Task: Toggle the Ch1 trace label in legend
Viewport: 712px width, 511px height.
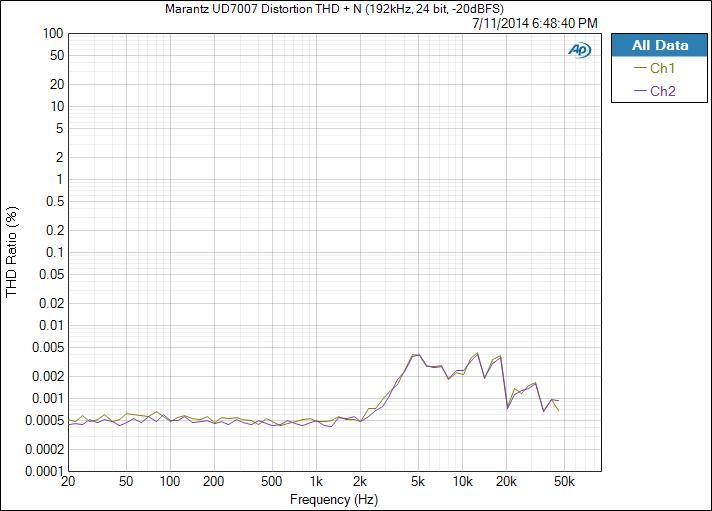Action: 663,69
